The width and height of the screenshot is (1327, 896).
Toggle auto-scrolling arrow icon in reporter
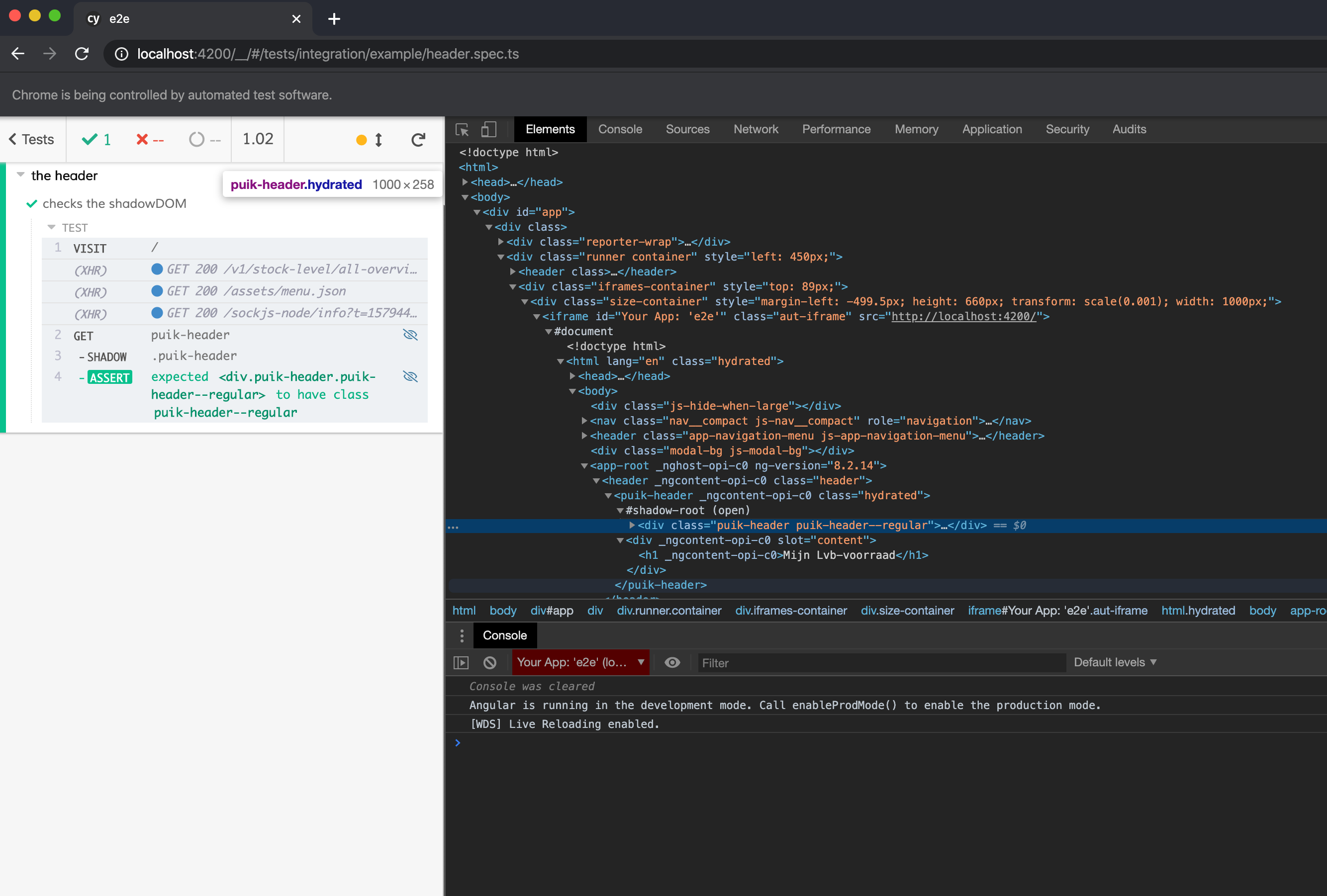[x=378, y=140]
